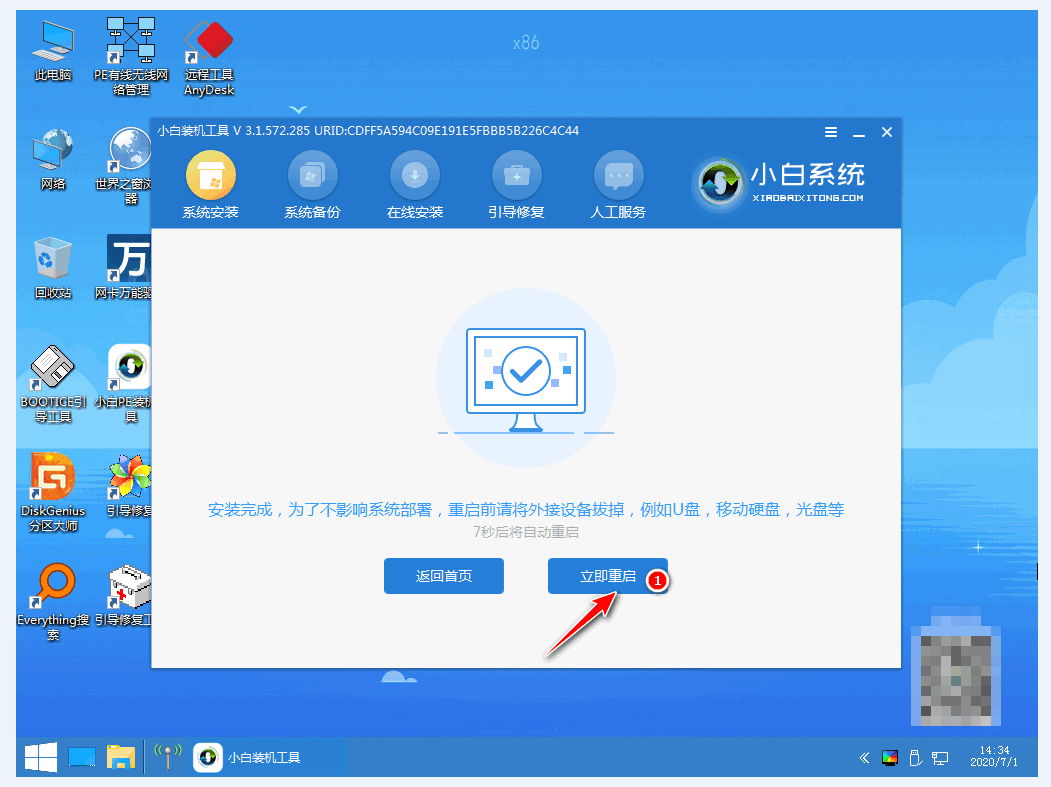1051x787 pixels.
Task: Open the hamburger menu in title bar
Action: 831,133
